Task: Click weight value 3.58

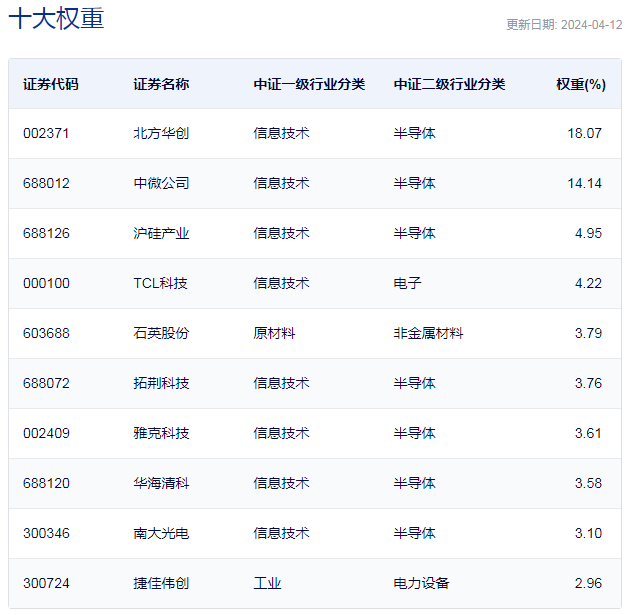Action: coord(588,483)
